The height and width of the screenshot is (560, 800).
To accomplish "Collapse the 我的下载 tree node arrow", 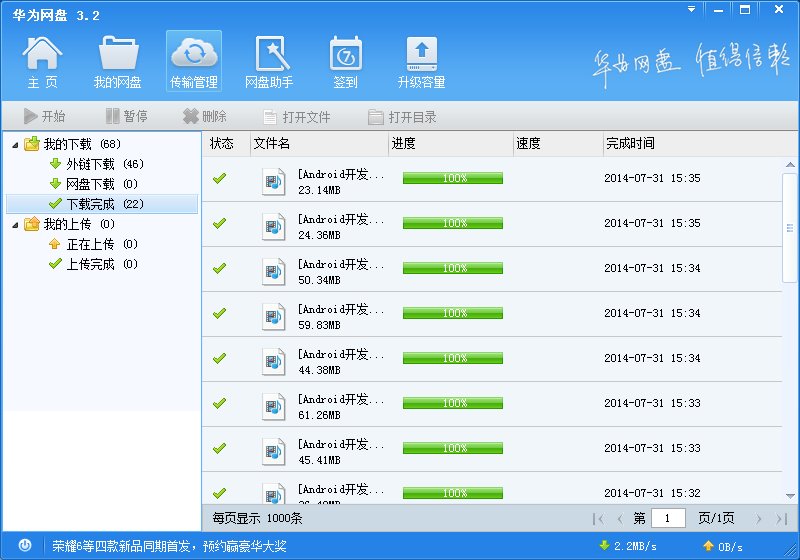I will (x=15, y=145).
